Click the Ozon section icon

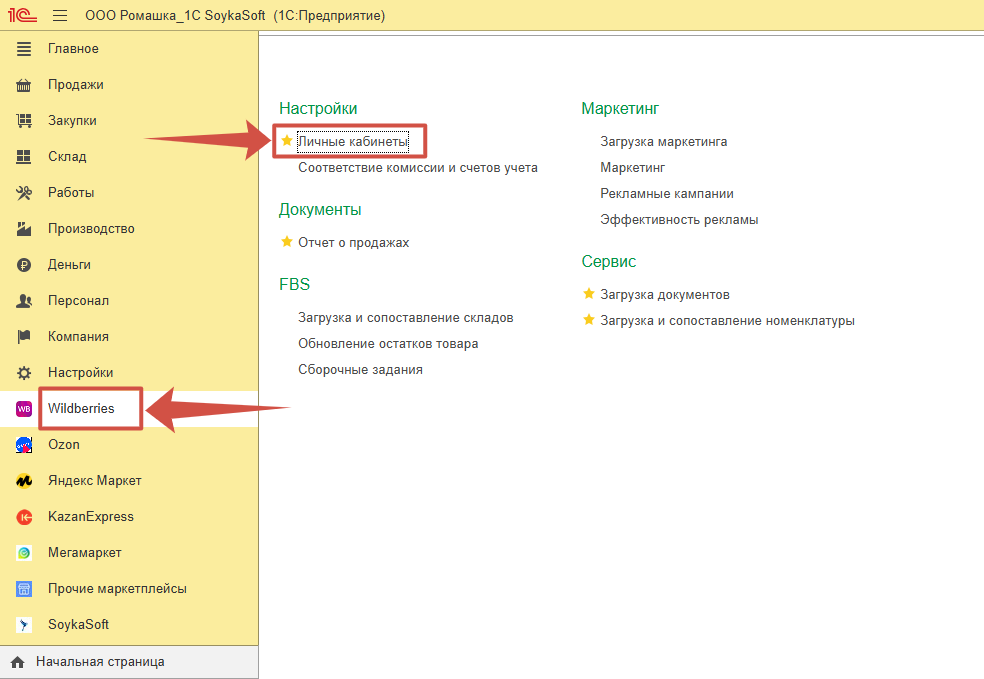[24, 445]
